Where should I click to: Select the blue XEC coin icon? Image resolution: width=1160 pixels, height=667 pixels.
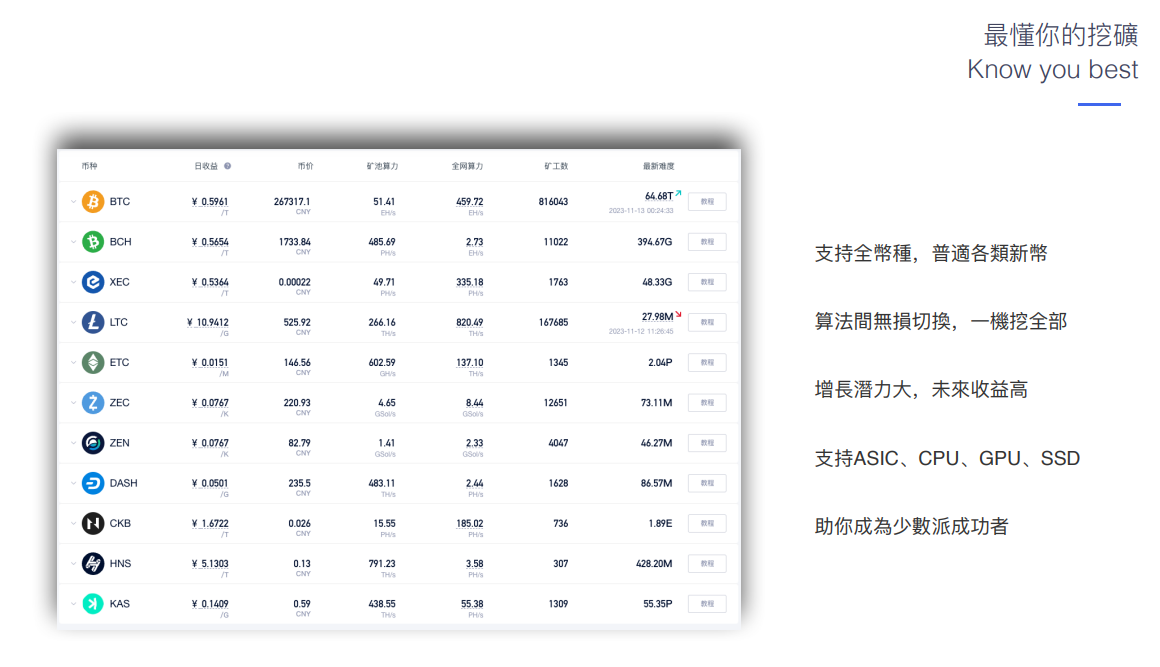(x=93, y=282)
